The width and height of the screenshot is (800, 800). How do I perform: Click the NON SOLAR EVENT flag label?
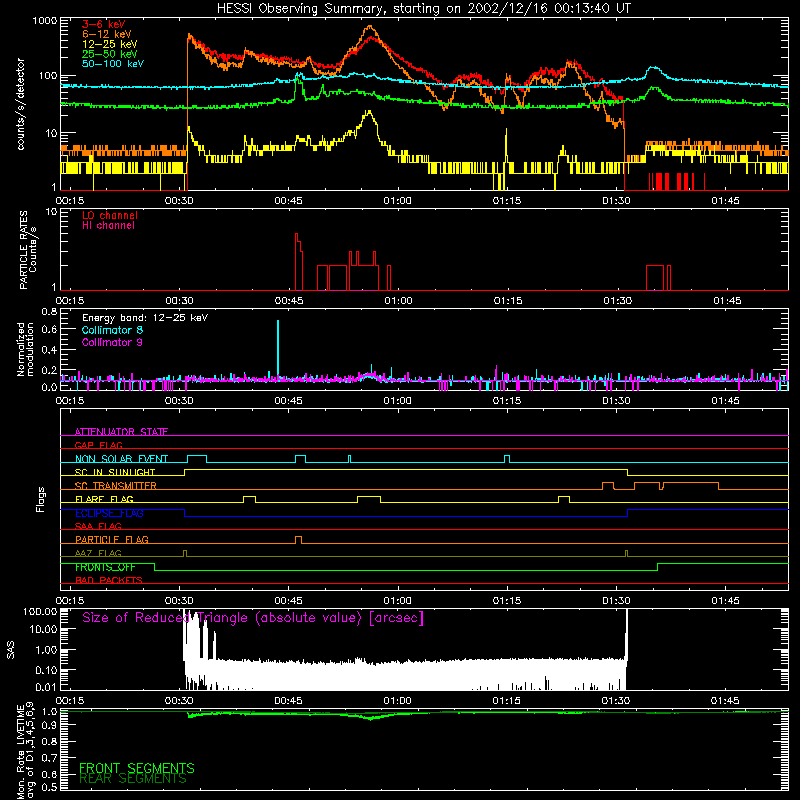[x=121, y=459]
